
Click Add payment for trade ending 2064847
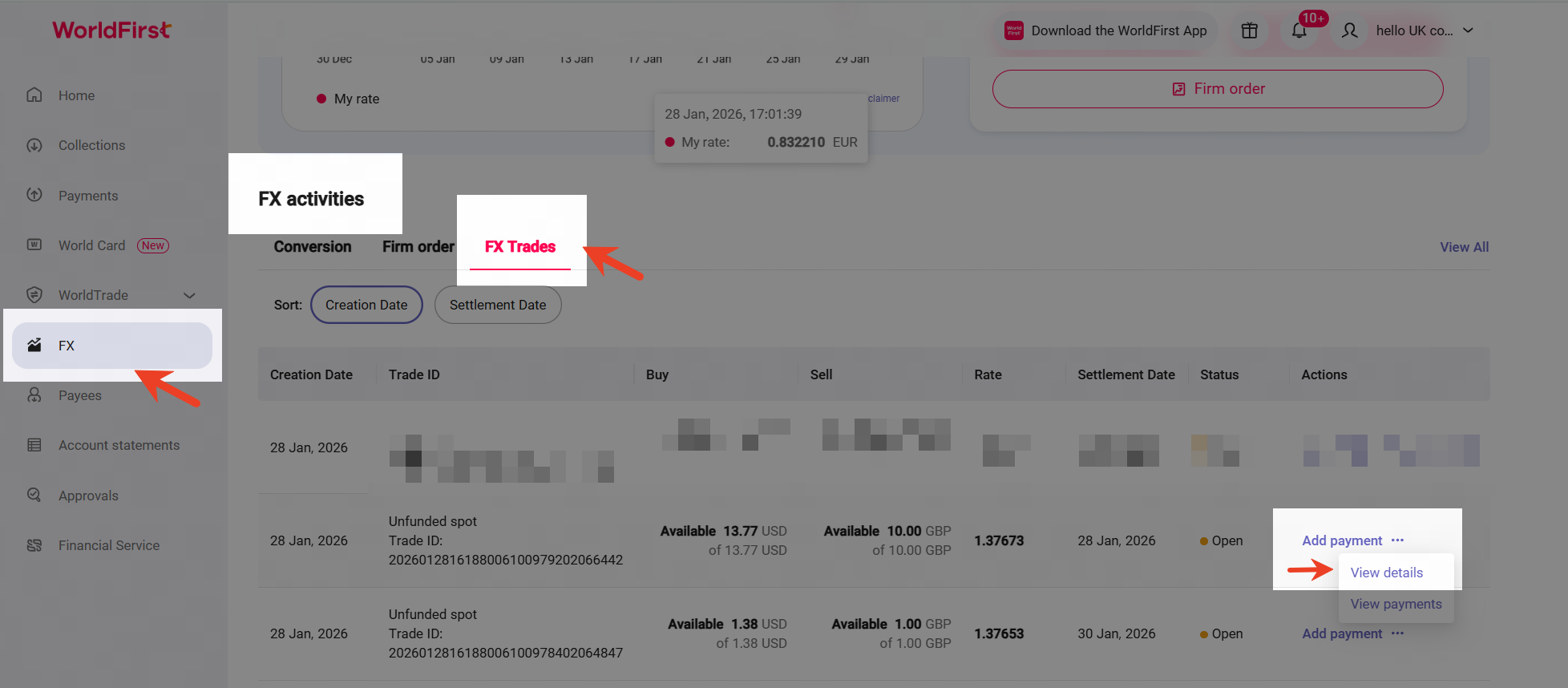(1342, 633)
